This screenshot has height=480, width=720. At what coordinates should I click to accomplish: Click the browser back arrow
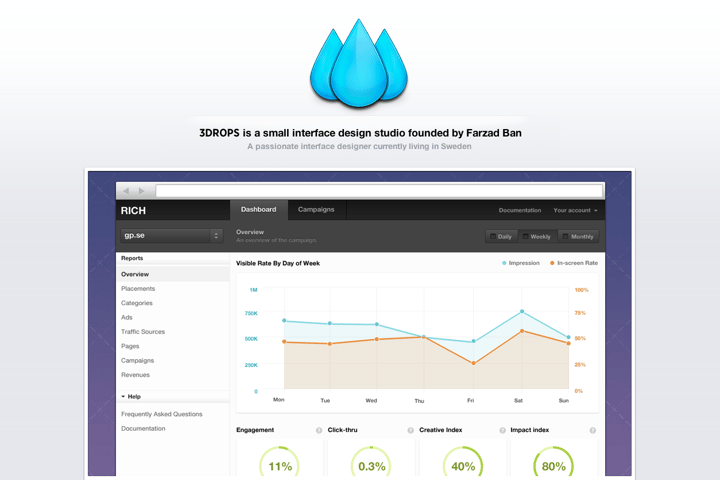pyautogui.click(x=126, y=191)
